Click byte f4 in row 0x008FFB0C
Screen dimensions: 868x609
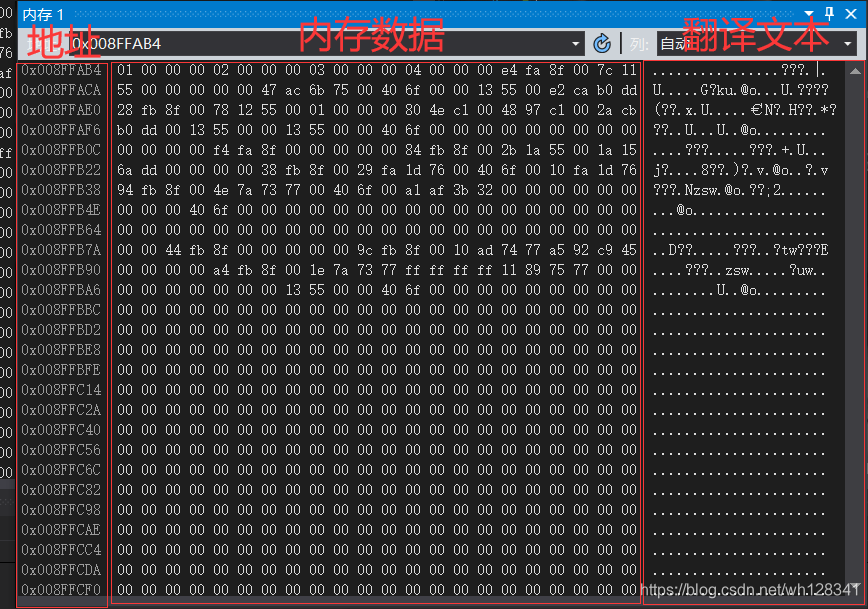click(221, 149)
